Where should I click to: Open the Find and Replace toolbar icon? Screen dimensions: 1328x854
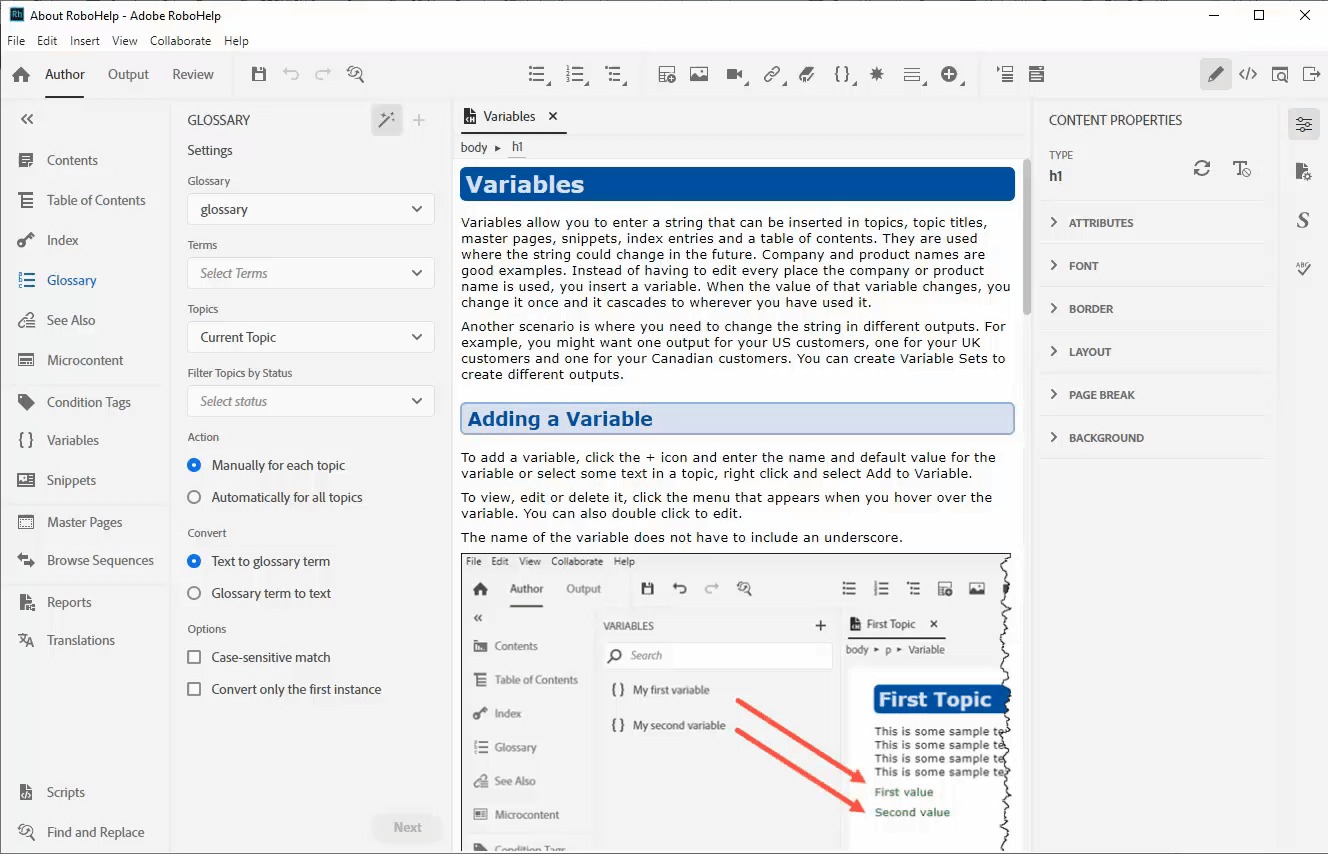pyautogui.click(x=355, y=74)
